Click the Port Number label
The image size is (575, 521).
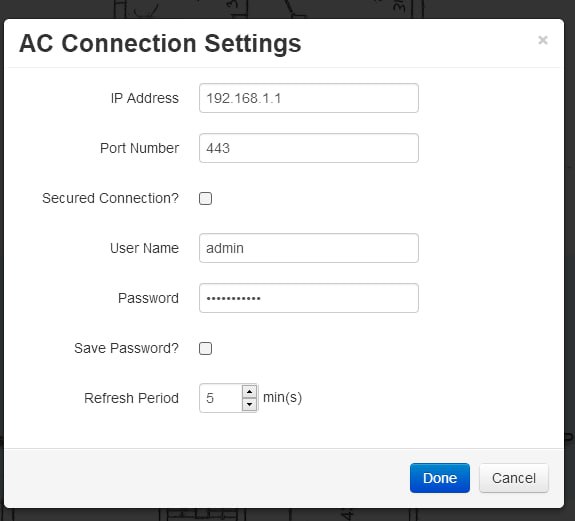pos(139,148)
